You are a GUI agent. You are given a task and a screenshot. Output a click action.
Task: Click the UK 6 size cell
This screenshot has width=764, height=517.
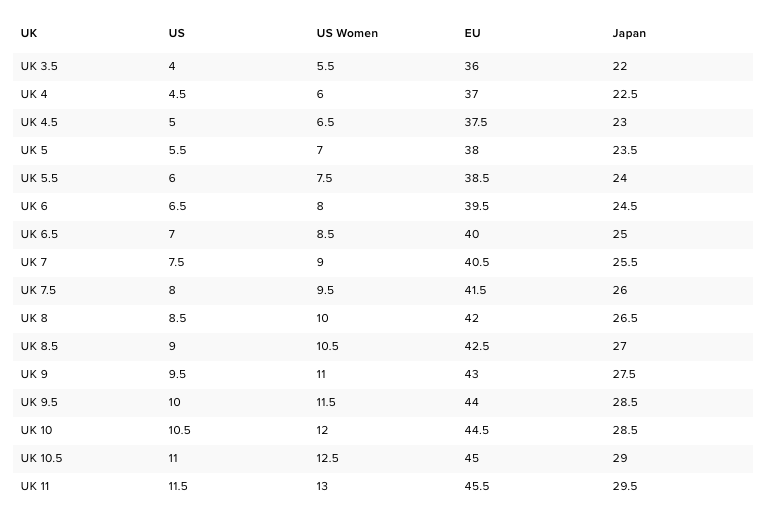(34, 206)
